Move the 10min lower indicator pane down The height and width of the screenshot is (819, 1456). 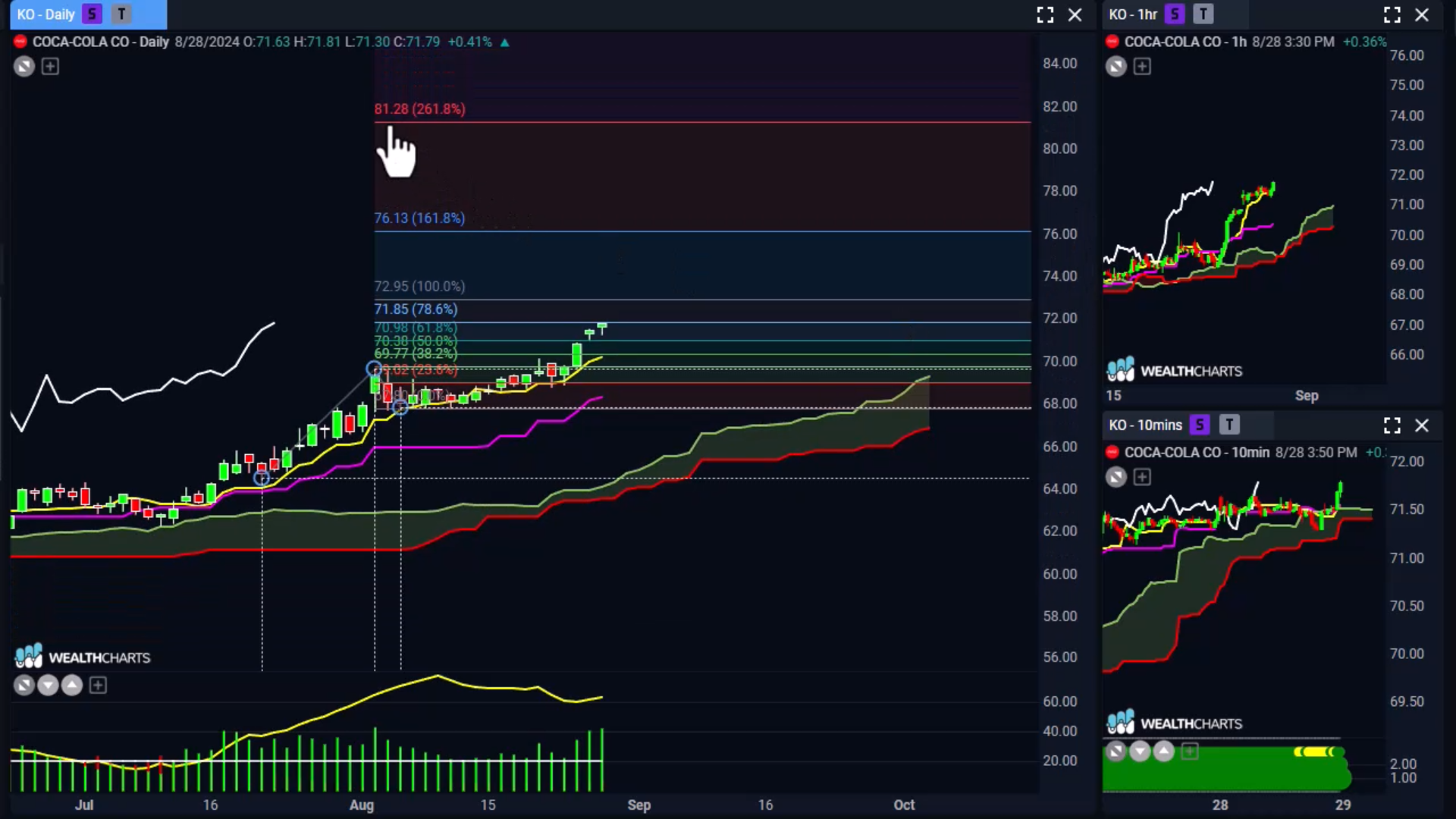click(x=1140, y=752)
